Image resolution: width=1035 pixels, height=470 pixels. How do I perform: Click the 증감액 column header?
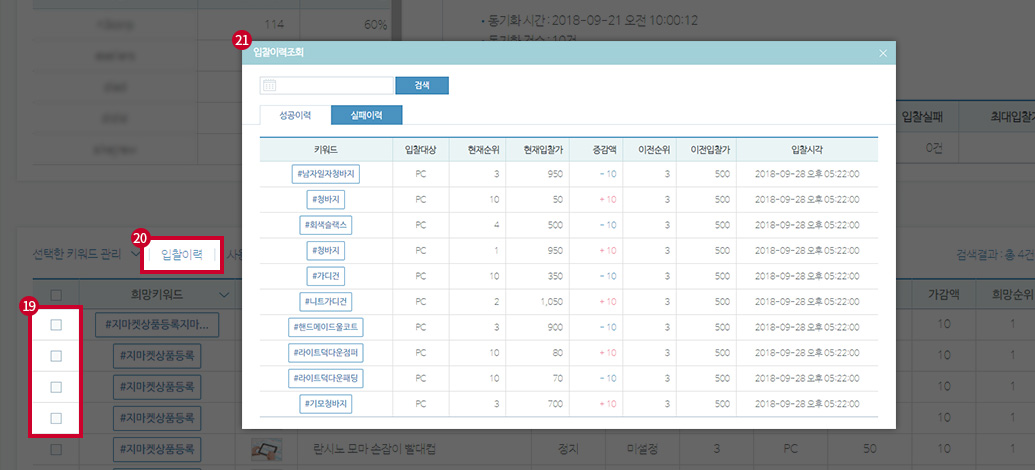coord(595,150)
